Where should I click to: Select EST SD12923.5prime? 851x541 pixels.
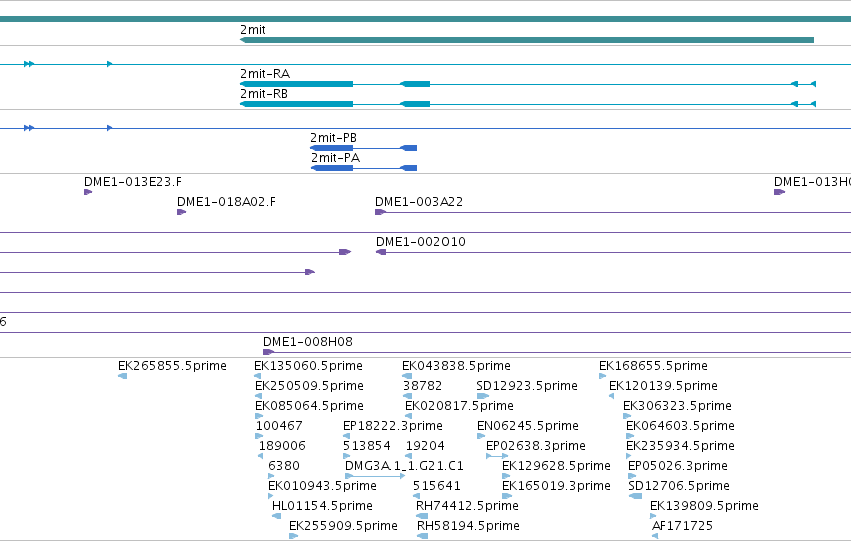527,386
